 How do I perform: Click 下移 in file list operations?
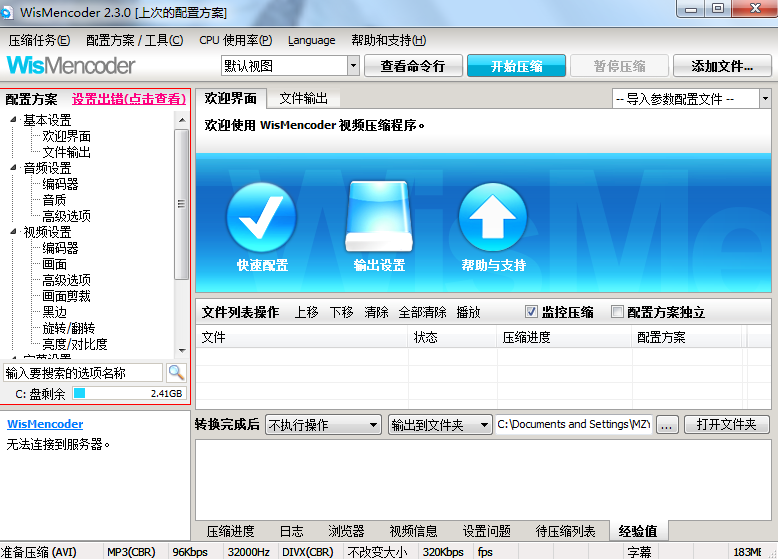[x=341, y=312]
